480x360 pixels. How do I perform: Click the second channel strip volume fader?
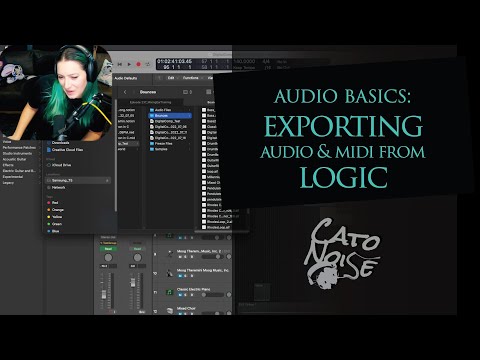(x=133, y=283)
